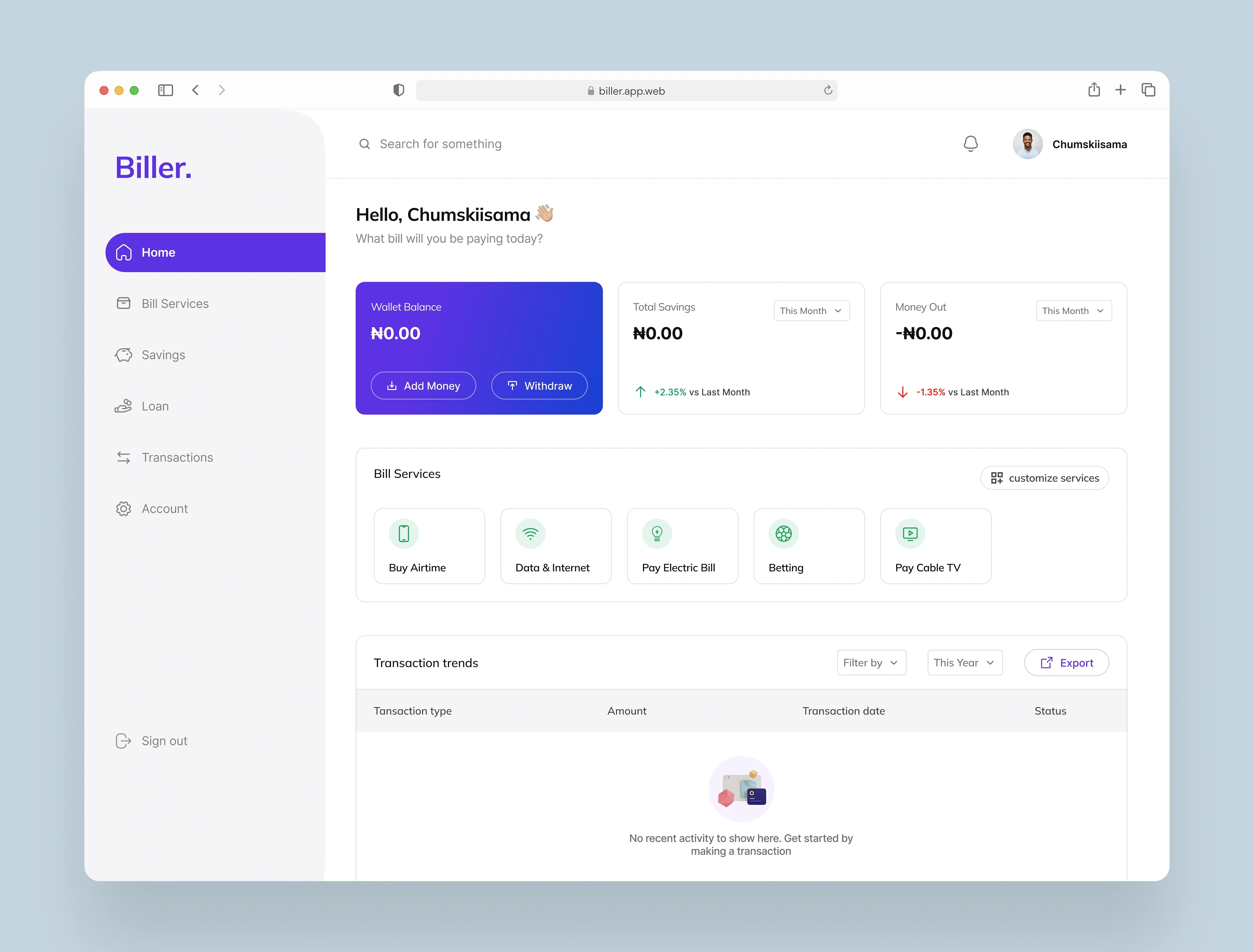Click the notification bell icon
The width and height of the screenshot is (1254, 952).
tap(970, 144)
